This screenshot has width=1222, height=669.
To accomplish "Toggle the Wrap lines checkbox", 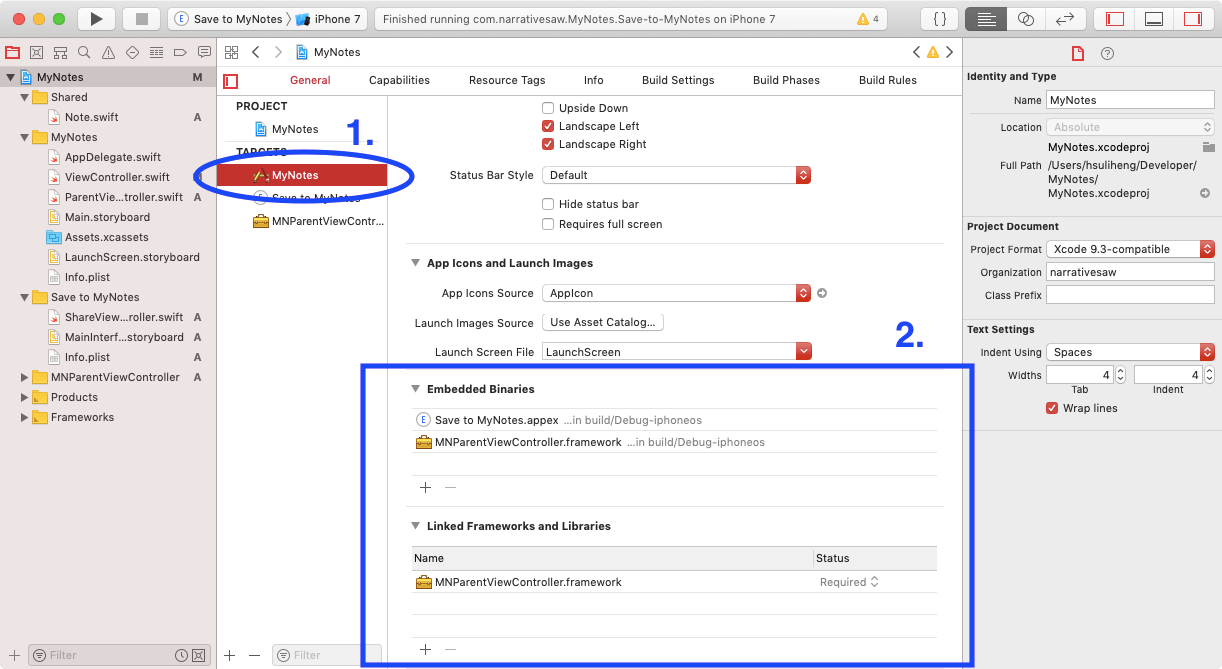I will point(1052,408).
